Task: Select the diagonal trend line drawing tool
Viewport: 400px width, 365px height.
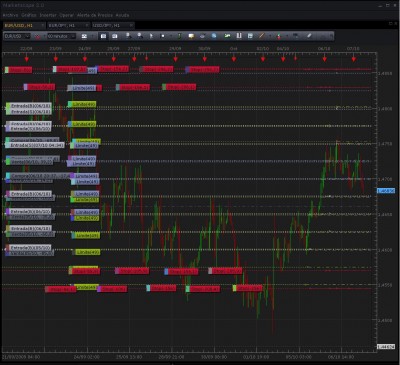Action: 262,36
